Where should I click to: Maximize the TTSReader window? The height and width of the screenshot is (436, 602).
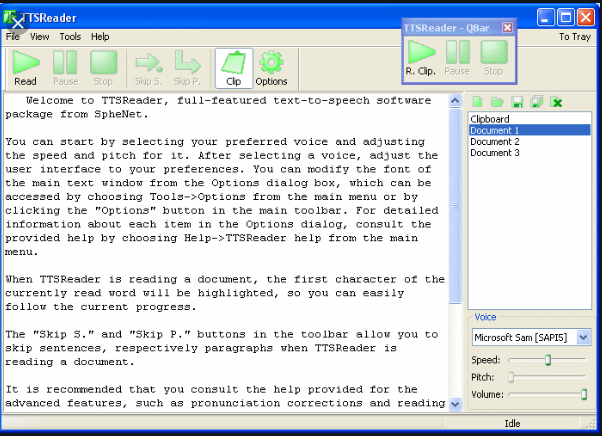point(565,17)
